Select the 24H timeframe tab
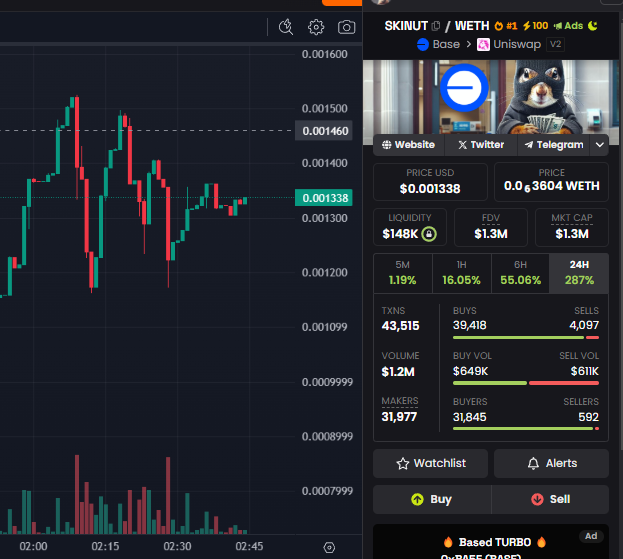Viewport: 623px width, 559px height. point(579,273)
